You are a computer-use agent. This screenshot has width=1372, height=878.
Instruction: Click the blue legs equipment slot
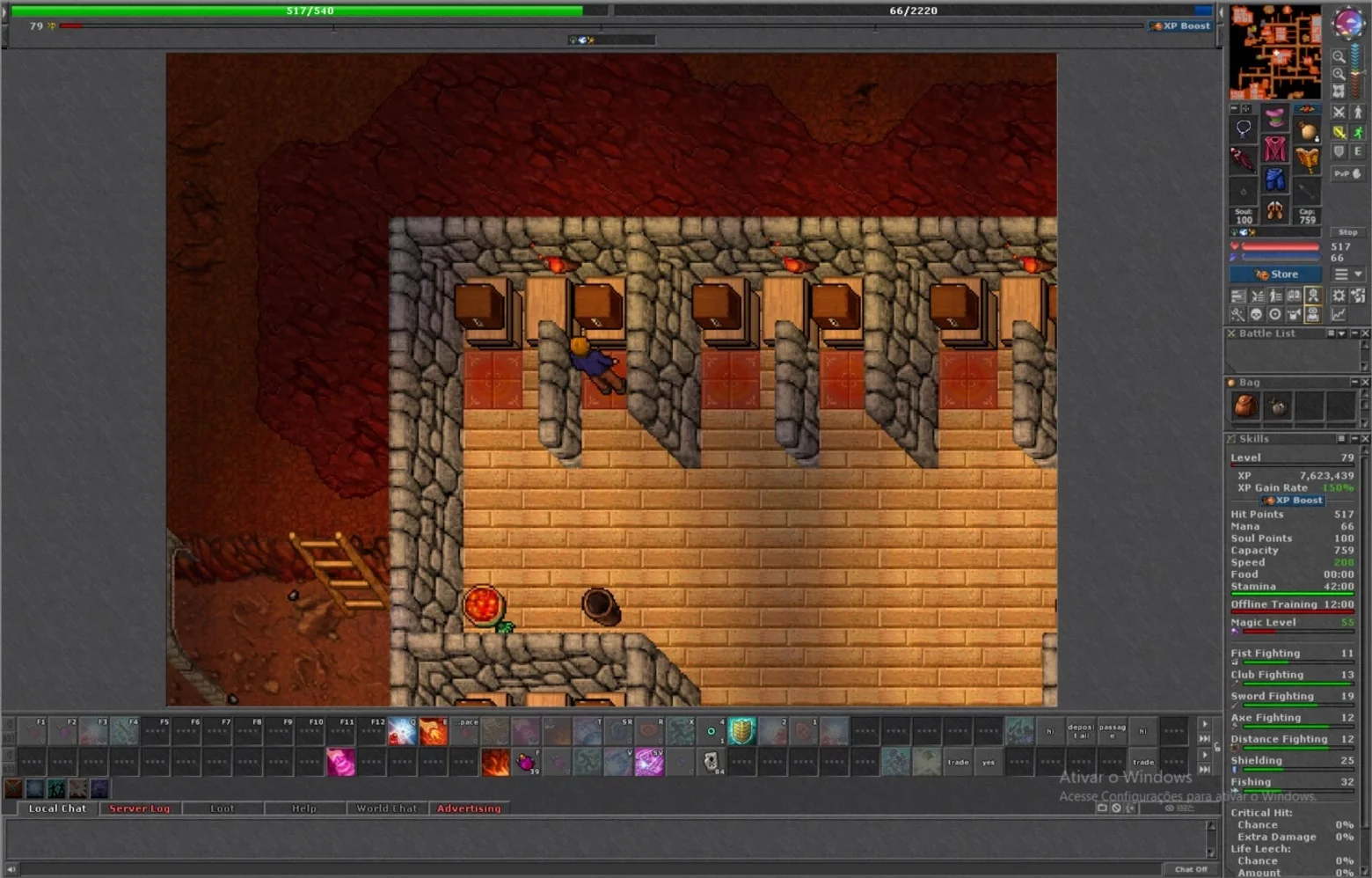tap(1275, 180)
